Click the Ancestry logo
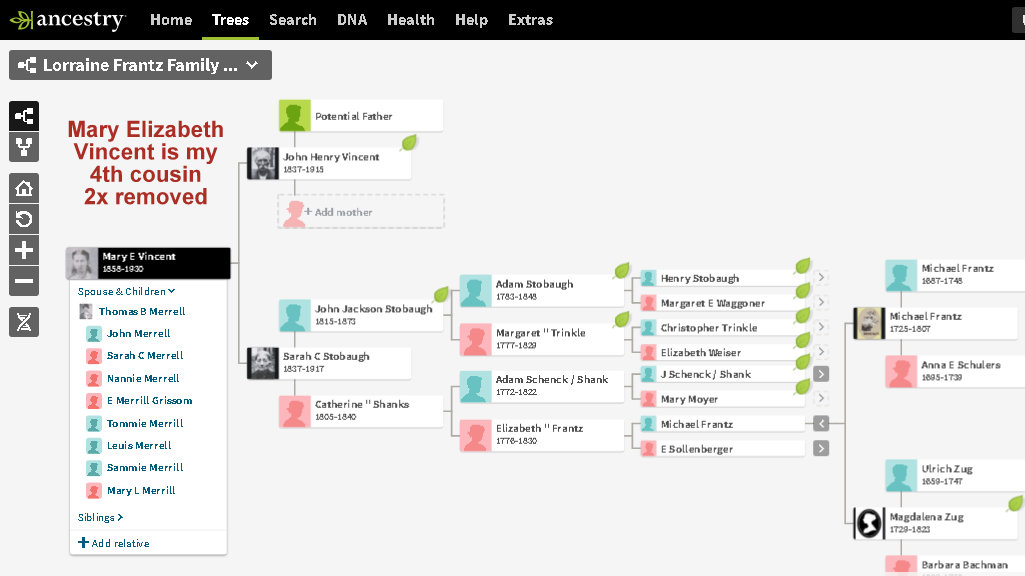This screenshot has height=576, width=1025. [67, 20]
